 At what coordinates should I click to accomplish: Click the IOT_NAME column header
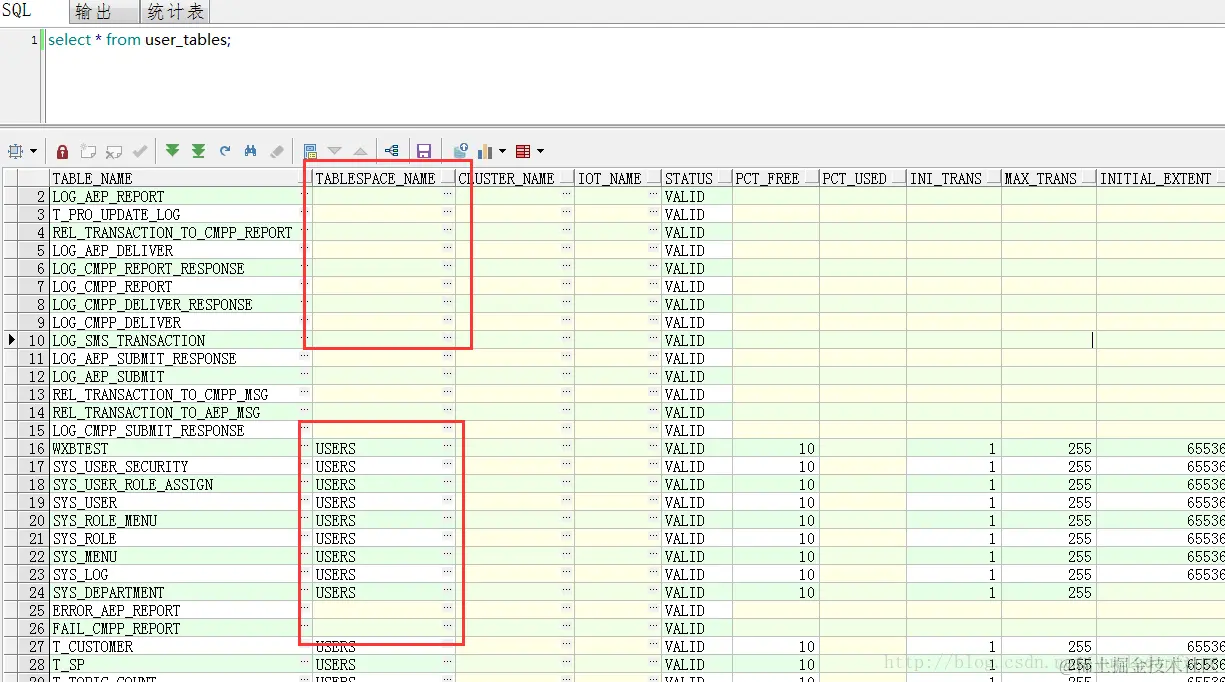click(618, 178)
